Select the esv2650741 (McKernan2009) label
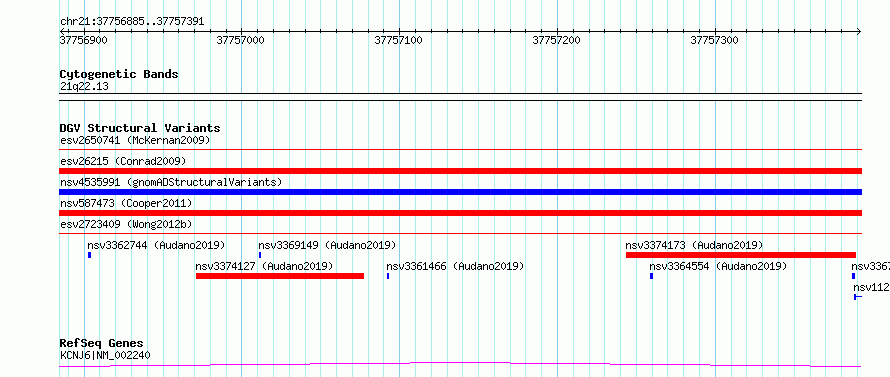Viewport: 890px width, 377px height. pos(135,140)
